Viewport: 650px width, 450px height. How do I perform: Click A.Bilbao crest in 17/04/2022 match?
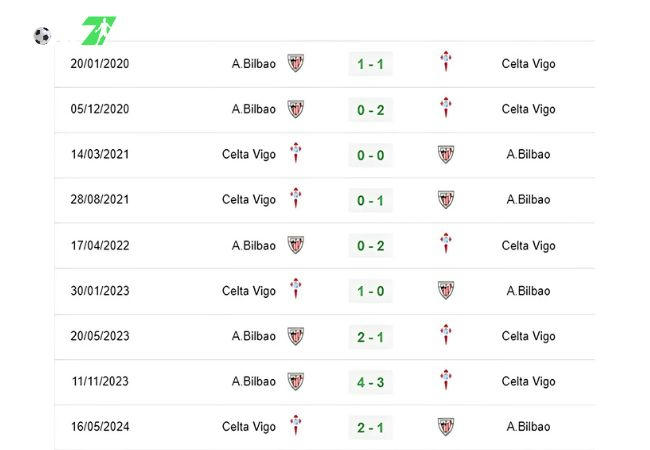296,245
